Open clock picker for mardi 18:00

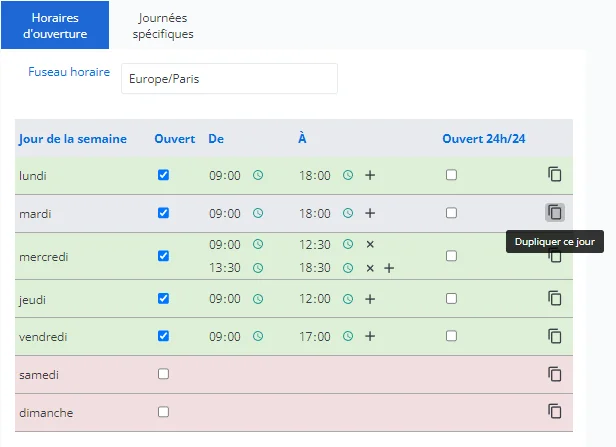[348, 213]
